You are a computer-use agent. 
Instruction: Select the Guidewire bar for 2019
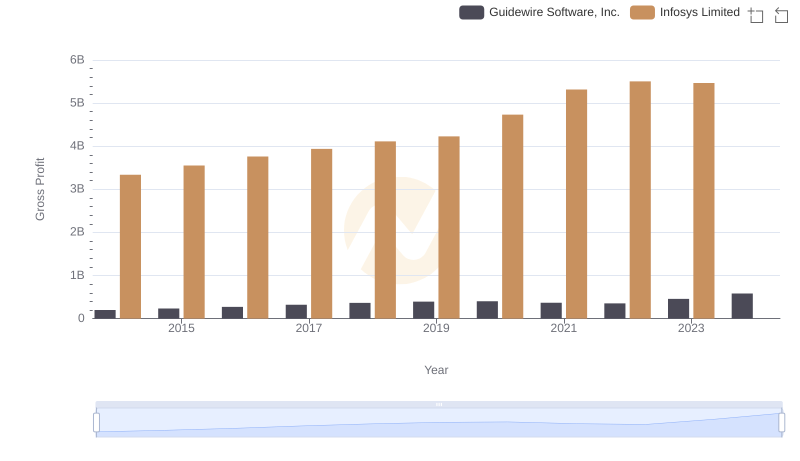click(423, 310)
